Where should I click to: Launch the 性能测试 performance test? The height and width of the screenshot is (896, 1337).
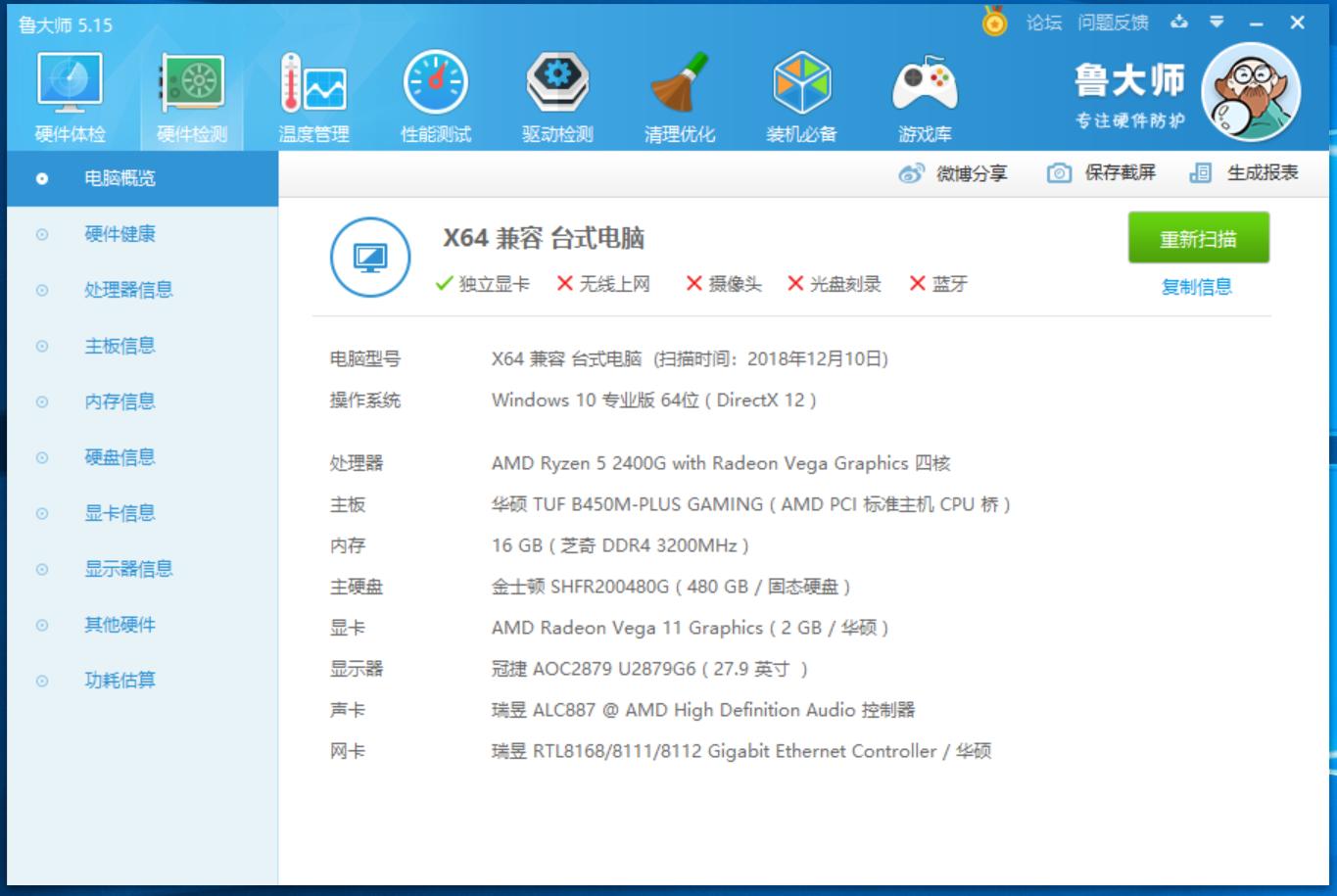point(434,93)
